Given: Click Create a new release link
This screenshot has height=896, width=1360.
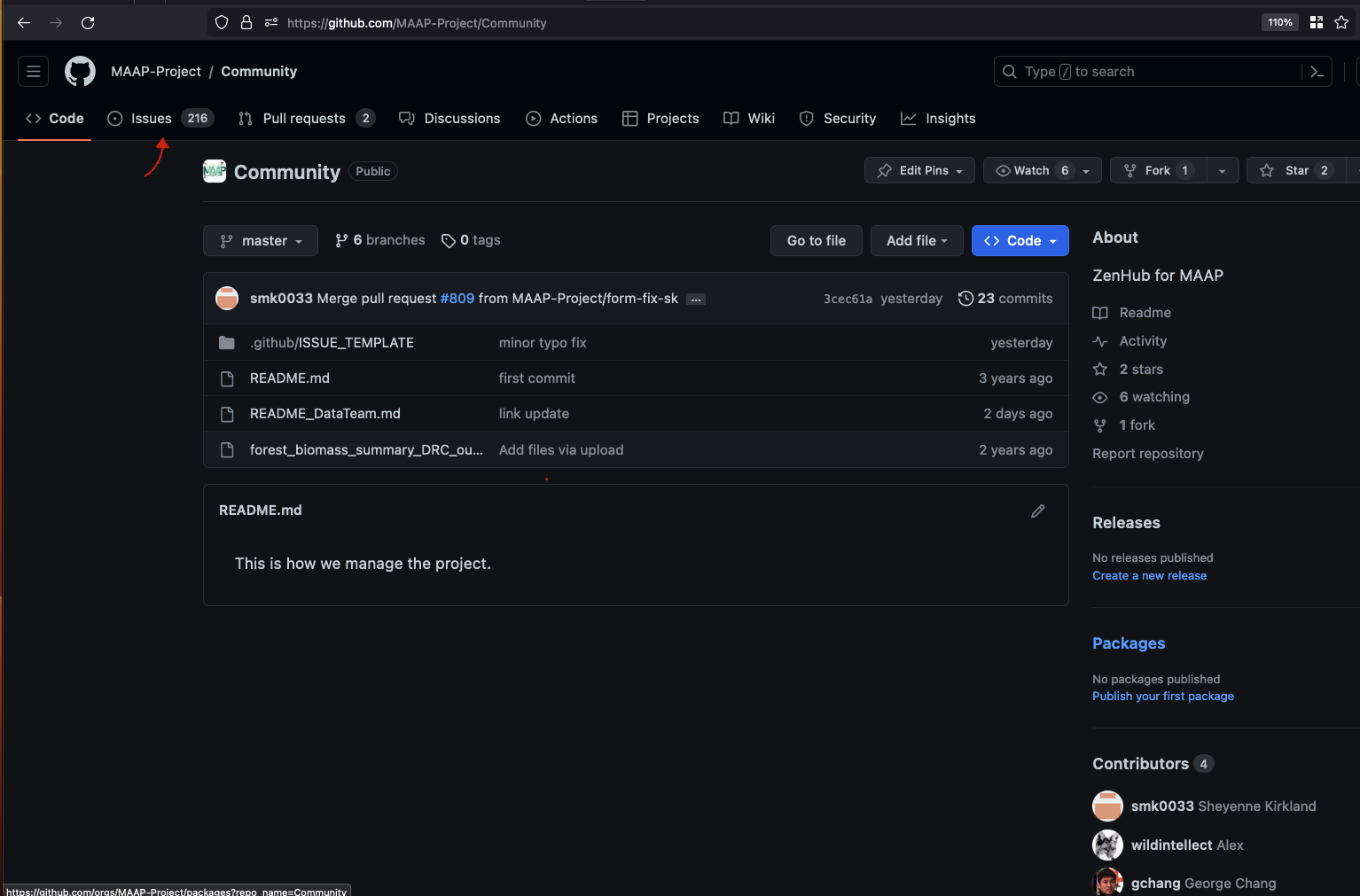Looking at the screenshot, I should (x=1149, y=576).
